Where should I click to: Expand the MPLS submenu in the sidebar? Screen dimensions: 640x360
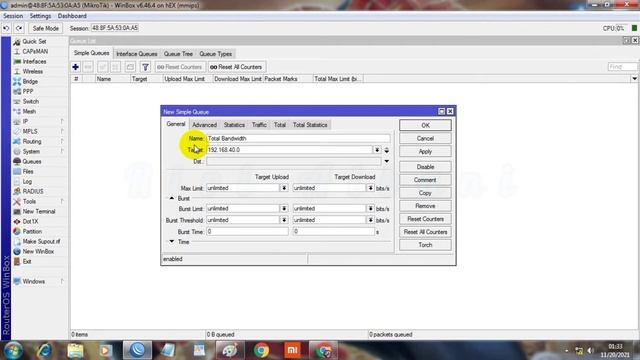62,131
